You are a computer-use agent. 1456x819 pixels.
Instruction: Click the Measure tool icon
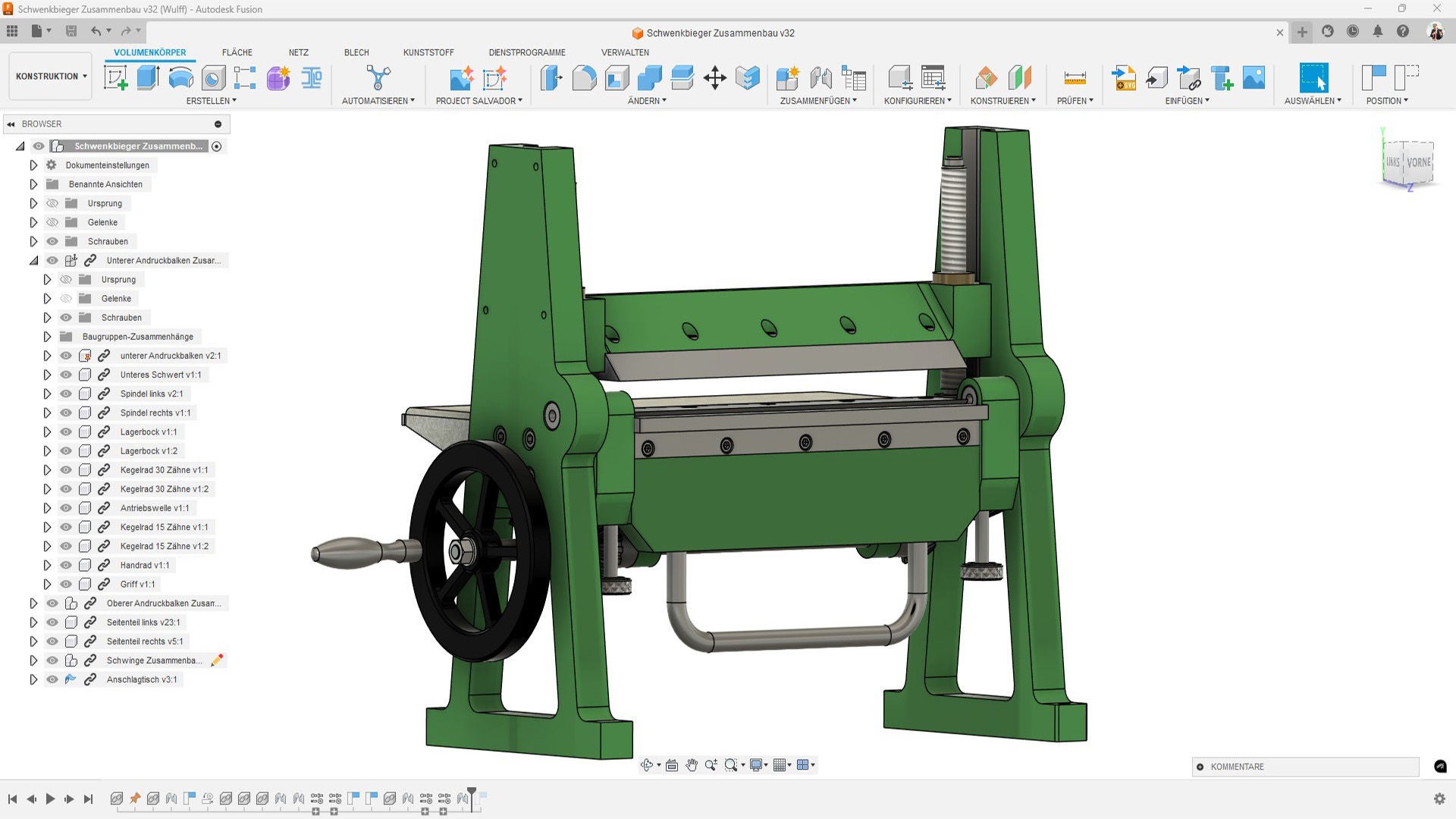(1075, 78)
